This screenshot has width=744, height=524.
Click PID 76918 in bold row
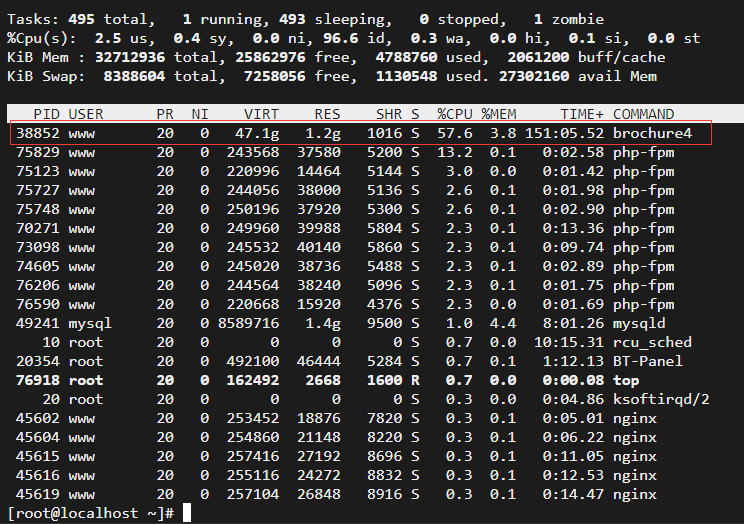tap(38, 380)
